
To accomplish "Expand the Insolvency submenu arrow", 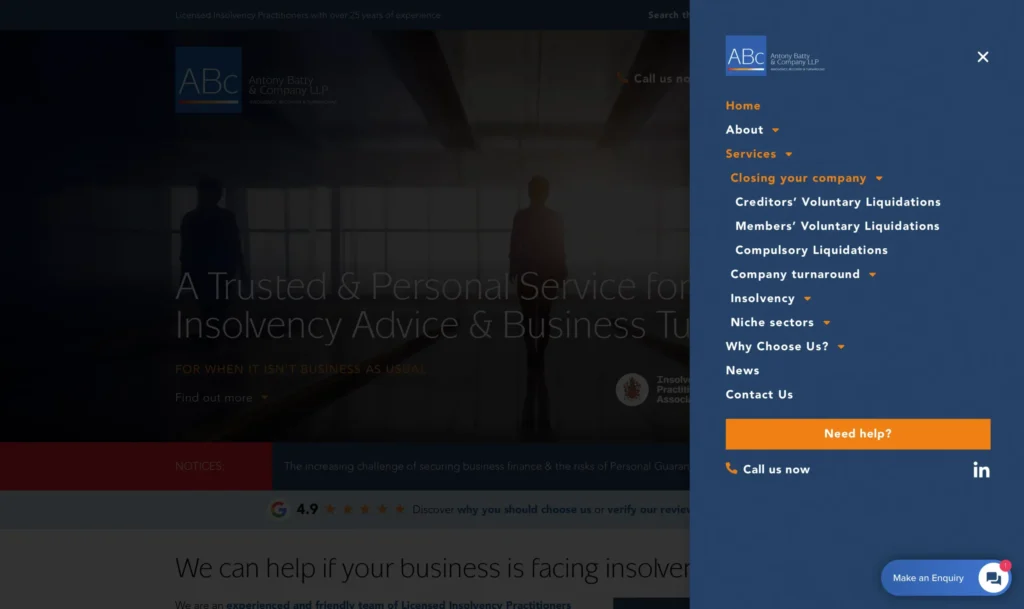I will pos(807,299).
